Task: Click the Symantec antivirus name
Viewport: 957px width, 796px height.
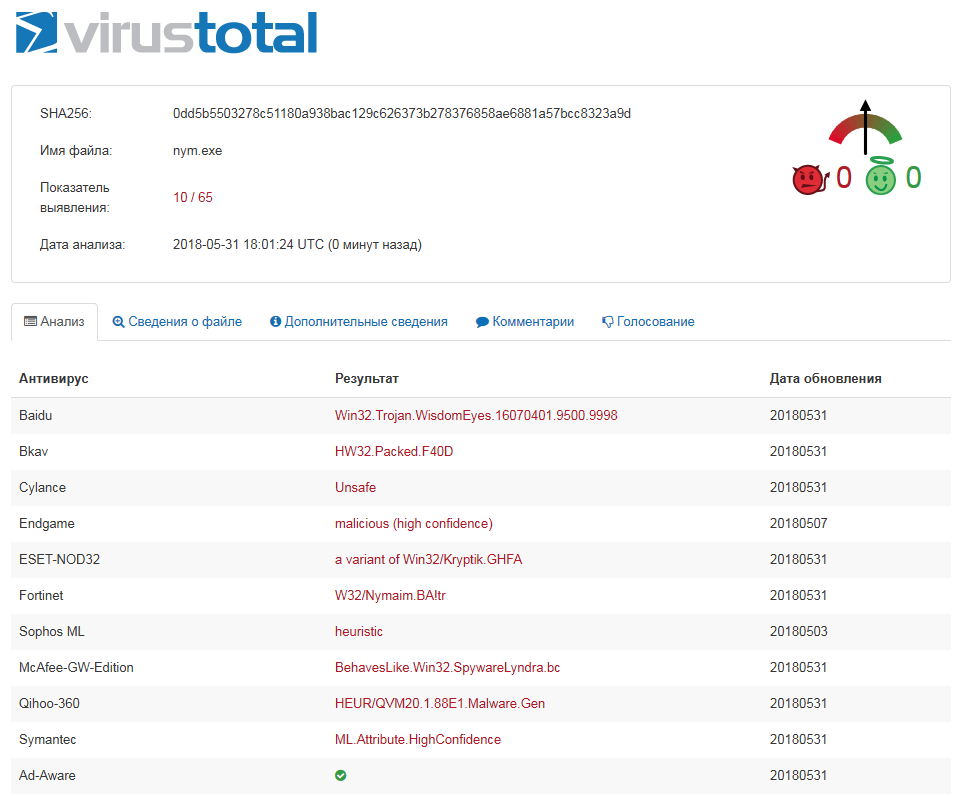Action: click(48, 740)
